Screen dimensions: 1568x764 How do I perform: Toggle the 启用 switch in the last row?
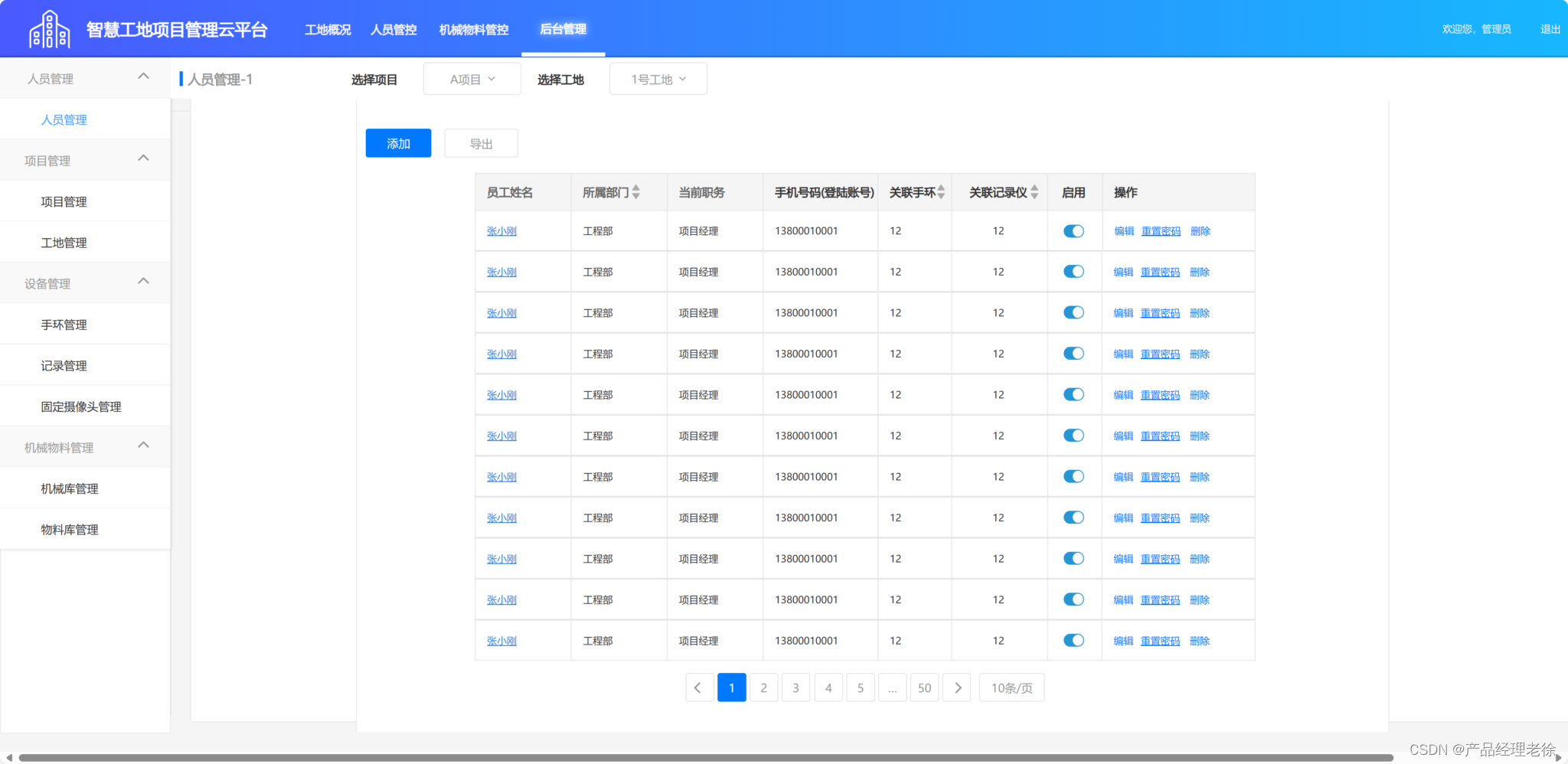[1073, 641]
